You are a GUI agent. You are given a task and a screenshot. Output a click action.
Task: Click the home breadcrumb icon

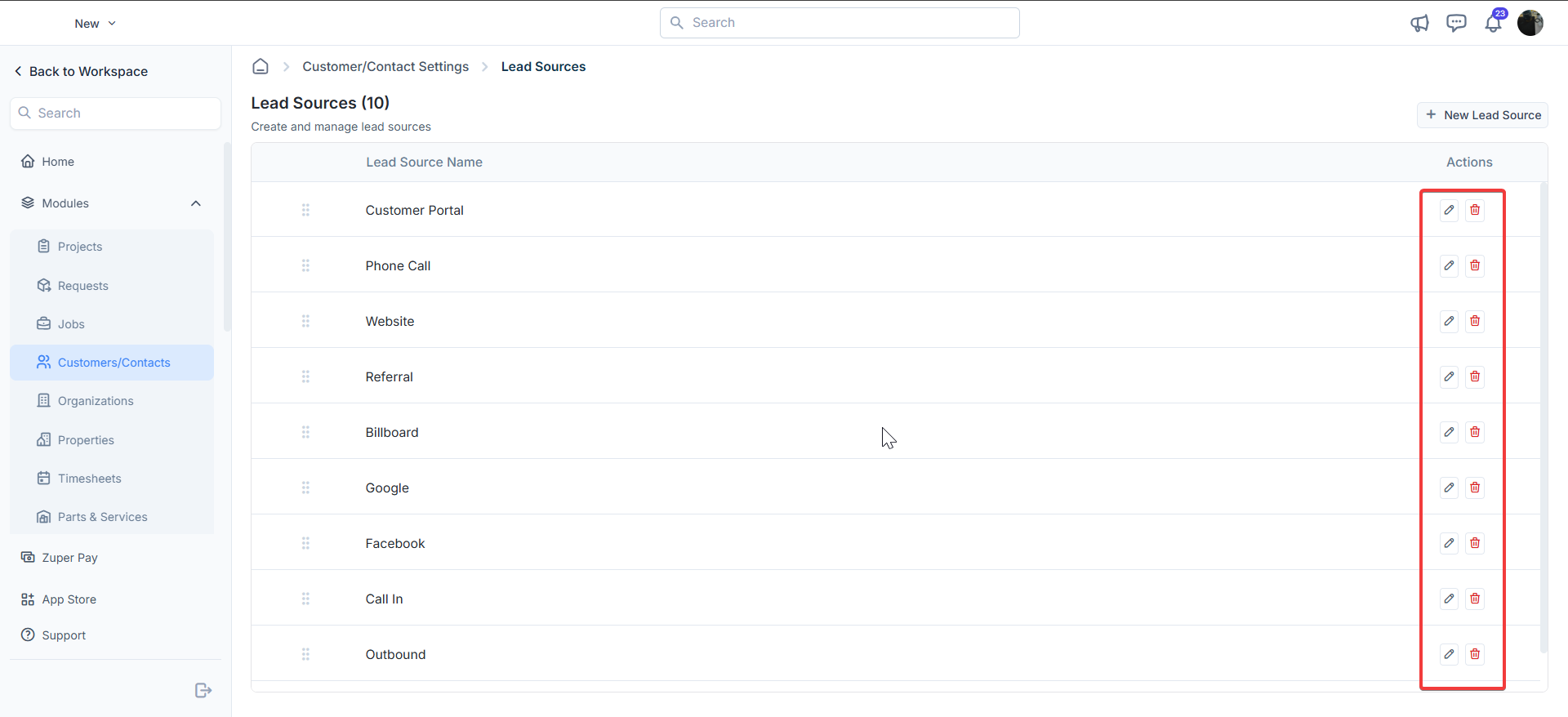(x=261, y=66)
